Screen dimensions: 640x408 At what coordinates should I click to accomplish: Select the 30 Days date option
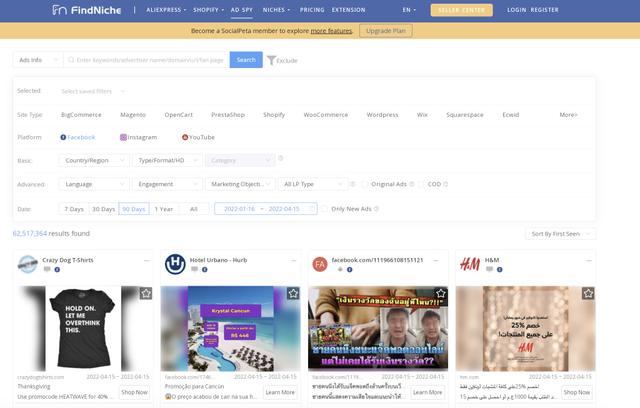tap(104, 209)
